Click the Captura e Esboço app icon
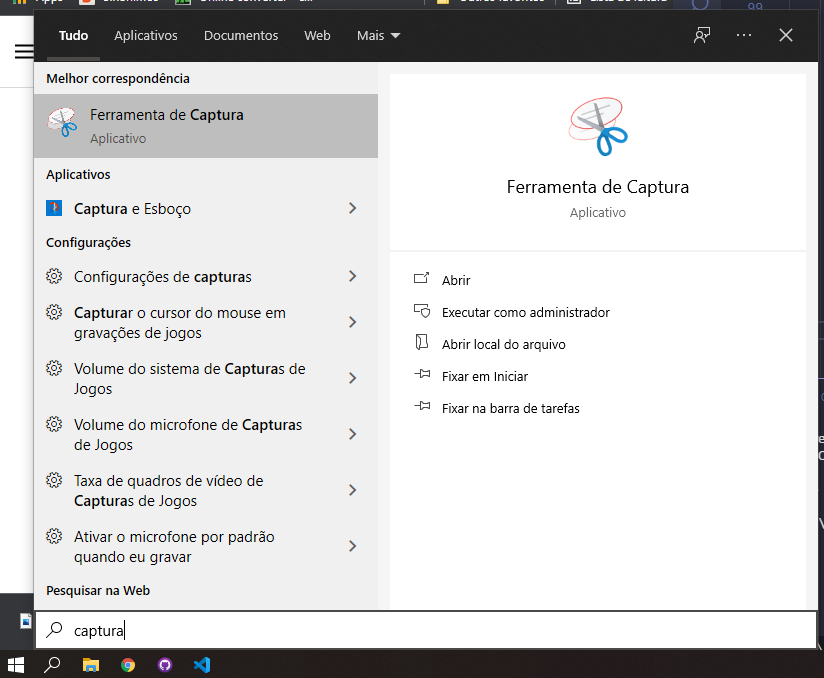Image resolution: width=824 pixels, height=678 pixels. click(x=54, y=208)
